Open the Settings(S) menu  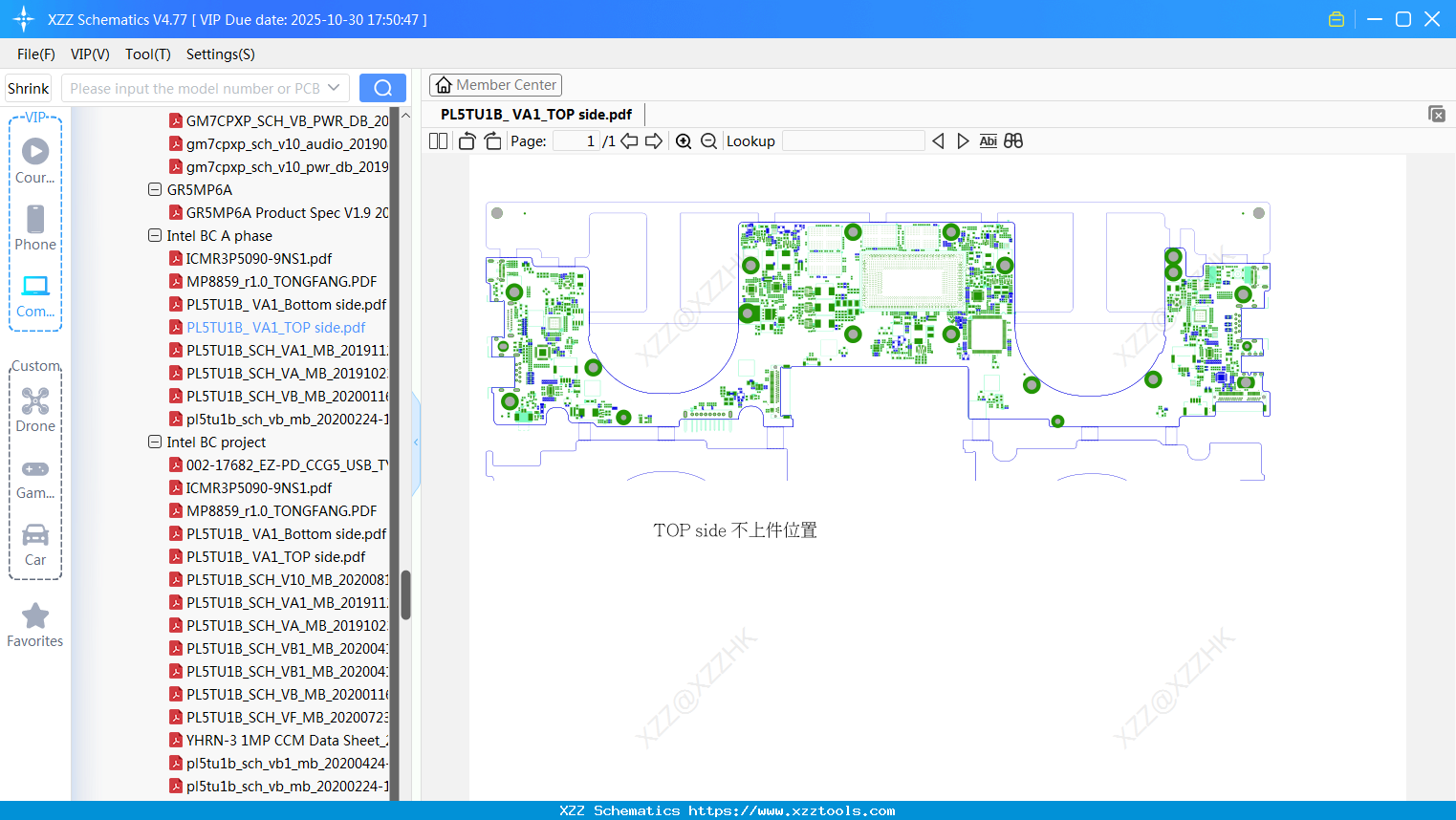coord(221,54)
